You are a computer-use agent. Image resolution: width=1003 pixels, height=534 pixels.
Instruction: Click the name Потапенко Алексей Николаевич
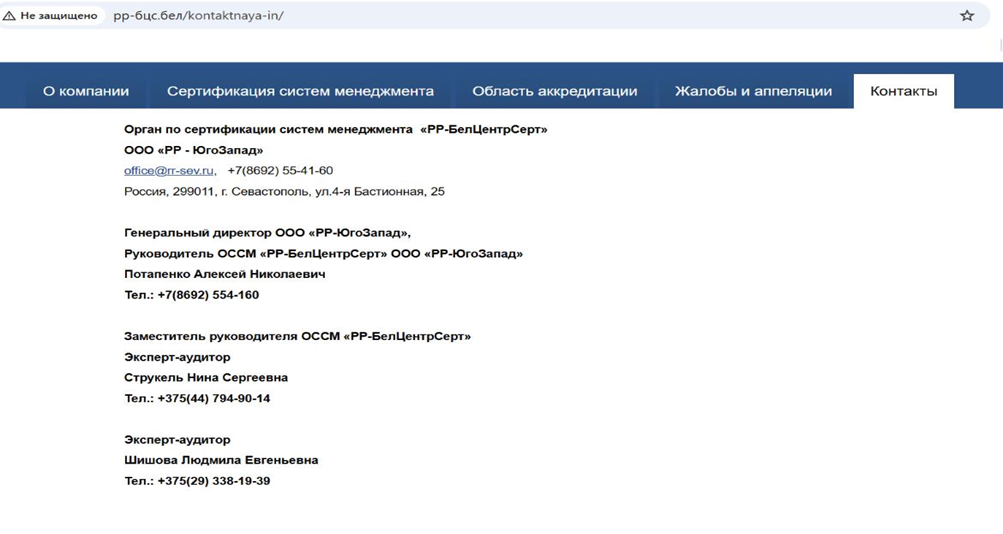(x=224, y=274)
